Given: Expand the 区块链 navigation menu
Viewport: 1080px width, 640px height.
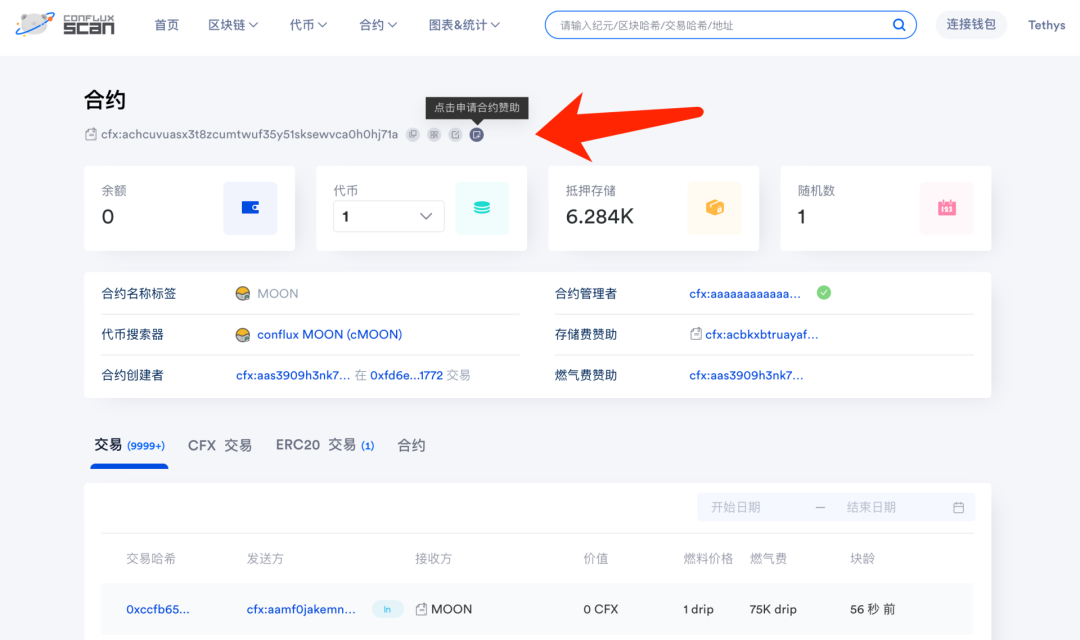Looking at the screenshot, I should coord(233,25).
